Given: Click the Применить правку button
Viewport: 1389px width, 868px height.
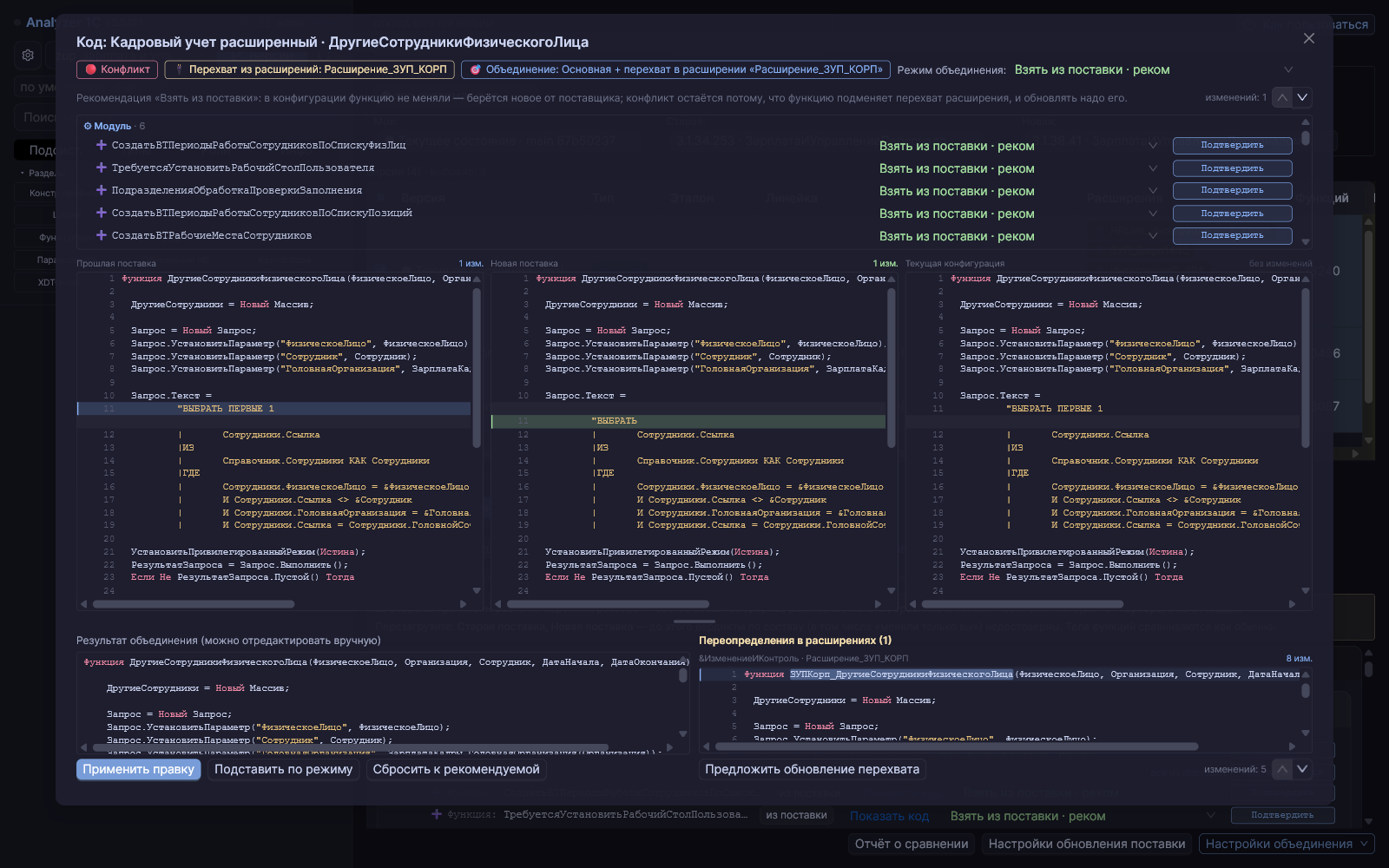Looking at the screenshot, I should (139, 769).
